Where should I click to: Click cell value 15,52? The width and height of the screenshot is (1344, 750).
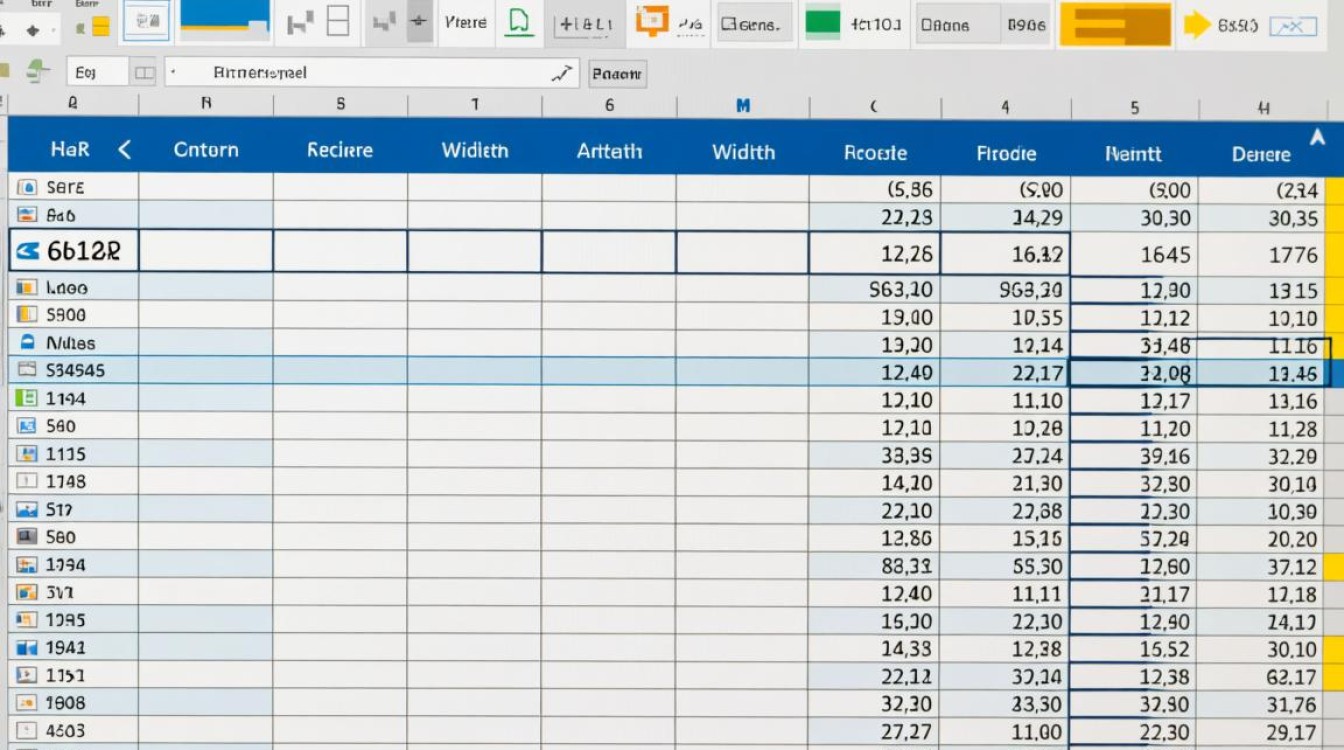tap(1165, 649)
